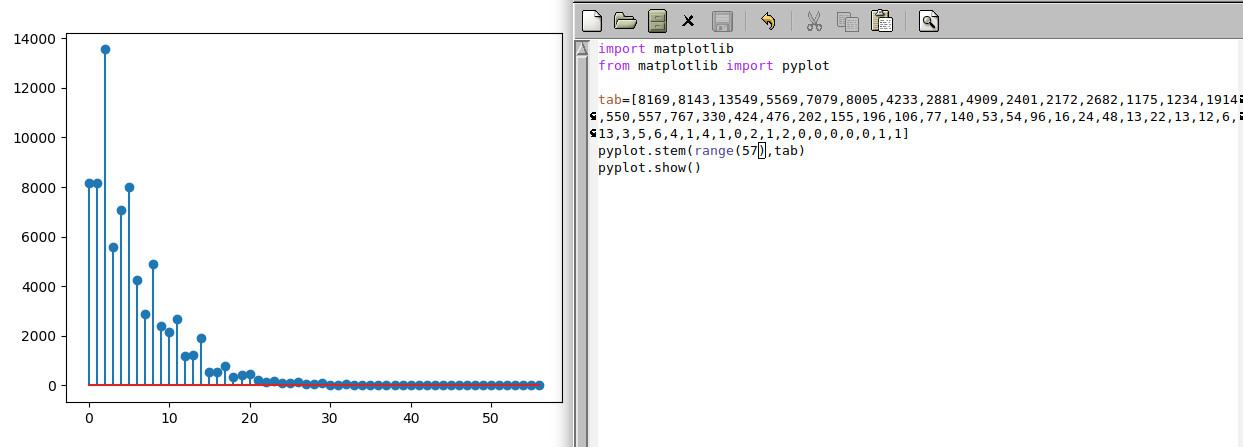
Task: Paste from clipboard using the toolbar icon
Action: point(881,20)
